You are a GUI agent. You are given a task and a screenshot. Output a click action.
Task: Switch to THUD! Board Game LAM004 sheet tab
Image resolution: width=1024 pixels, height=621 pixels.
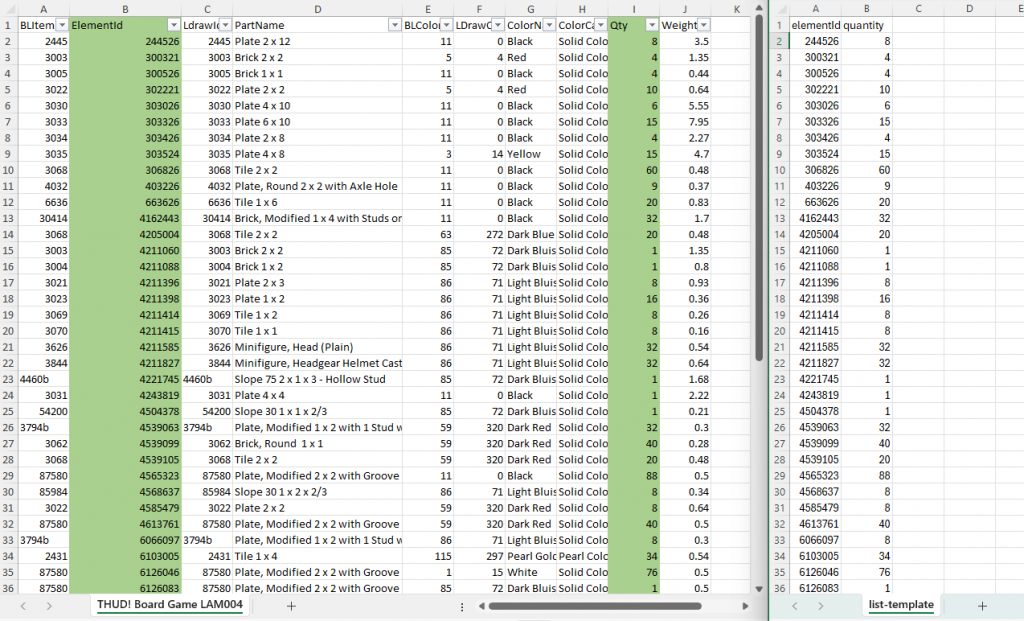click(170, 605)
